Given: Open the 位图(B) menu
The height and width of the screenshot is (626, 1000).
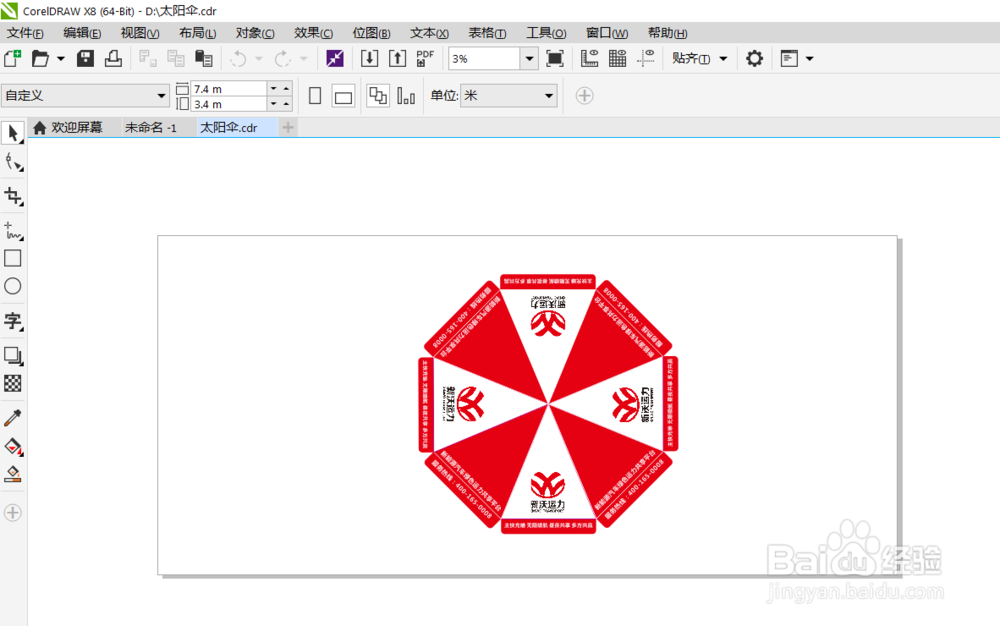Looking at the screenshot, I should point(371,33).
